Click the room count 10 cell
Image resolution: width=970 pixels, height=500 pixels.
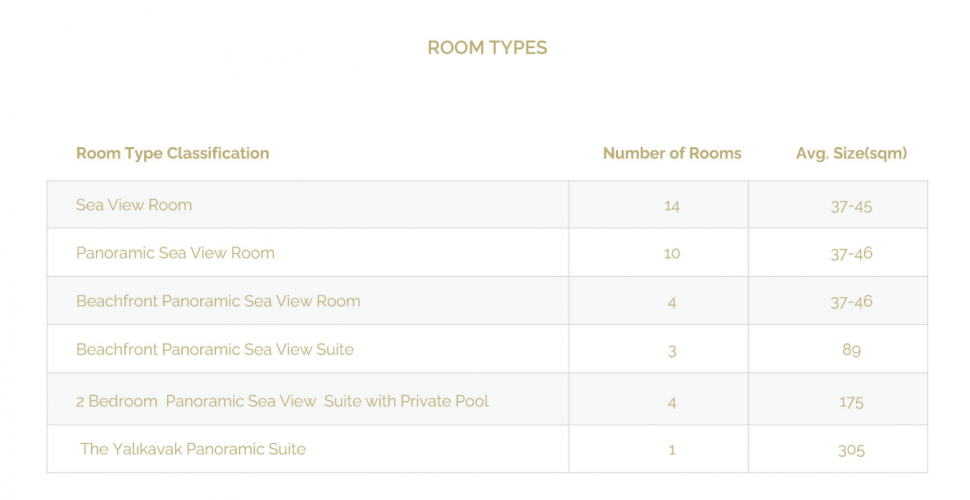coord(671,254)
